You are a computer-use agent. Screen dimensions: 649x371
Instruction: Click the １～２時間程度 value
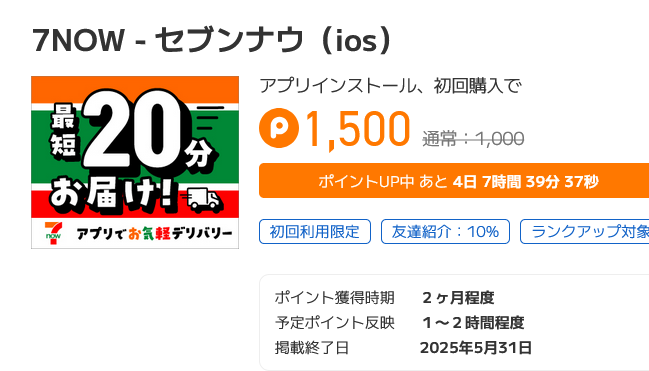(473, 323)
